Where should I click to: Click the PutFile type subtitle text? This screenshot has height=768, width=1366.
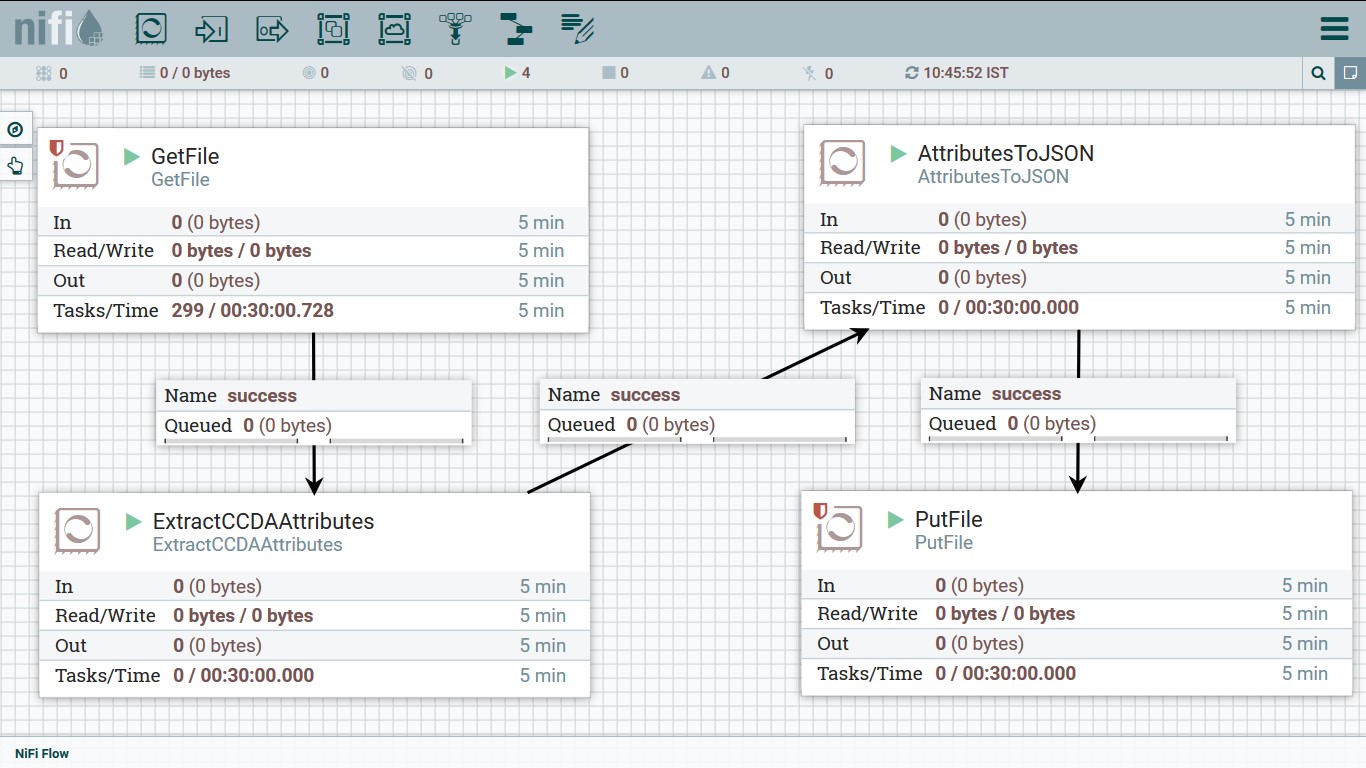[x=944, y=543]
